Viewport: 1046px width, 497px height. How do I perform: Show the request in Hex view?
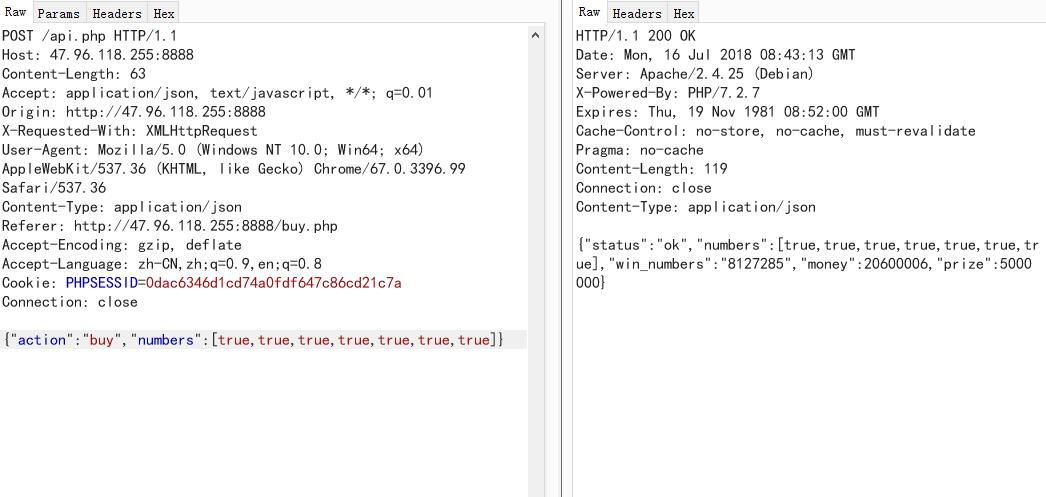[164, 13]
